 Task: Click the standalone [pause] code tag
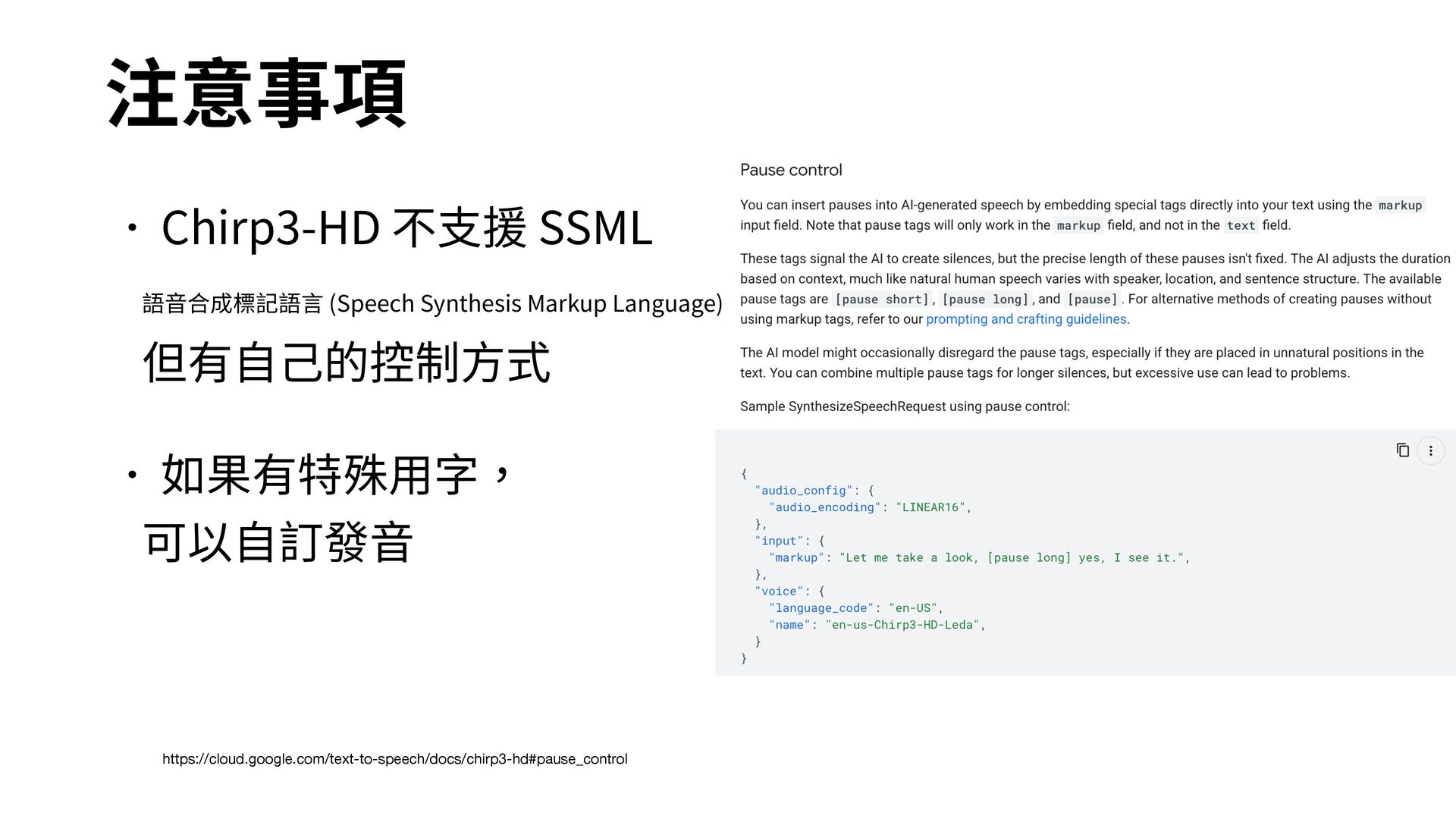pyautogui.click(x=1092, y=300)
